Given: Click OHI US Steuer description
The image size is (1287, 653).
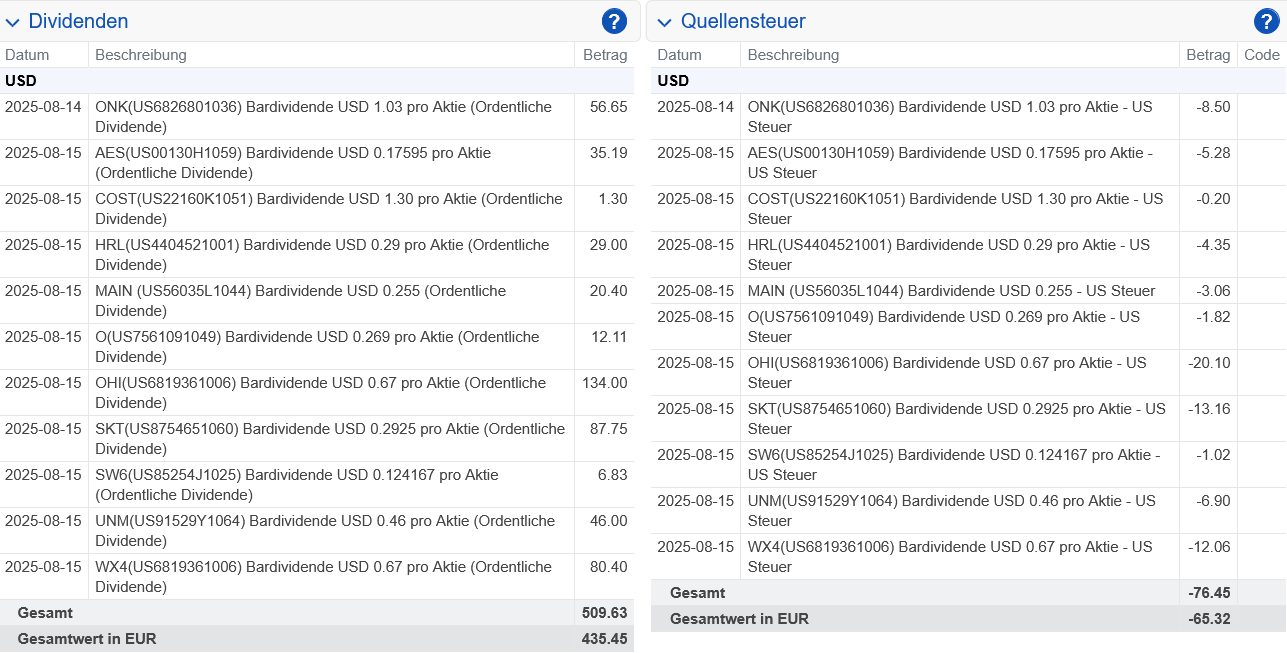Looking at the screenshot, I should pos(947,373).
